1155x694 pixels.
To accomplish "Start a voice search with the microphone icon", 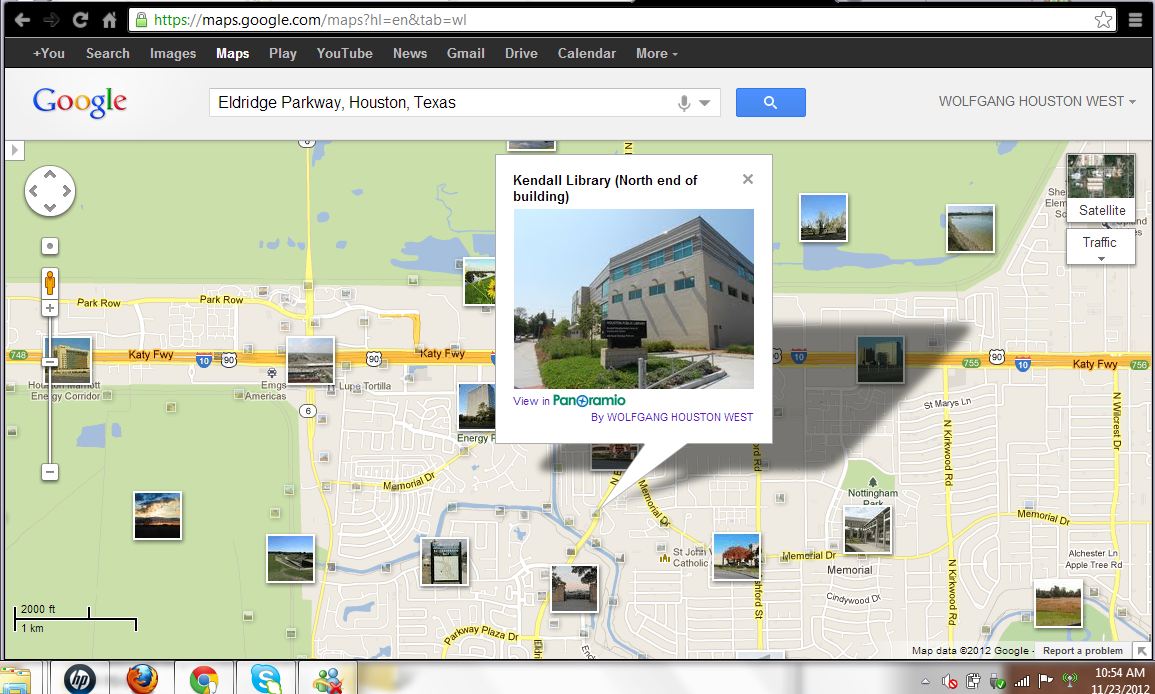I will tap(683, 101).
